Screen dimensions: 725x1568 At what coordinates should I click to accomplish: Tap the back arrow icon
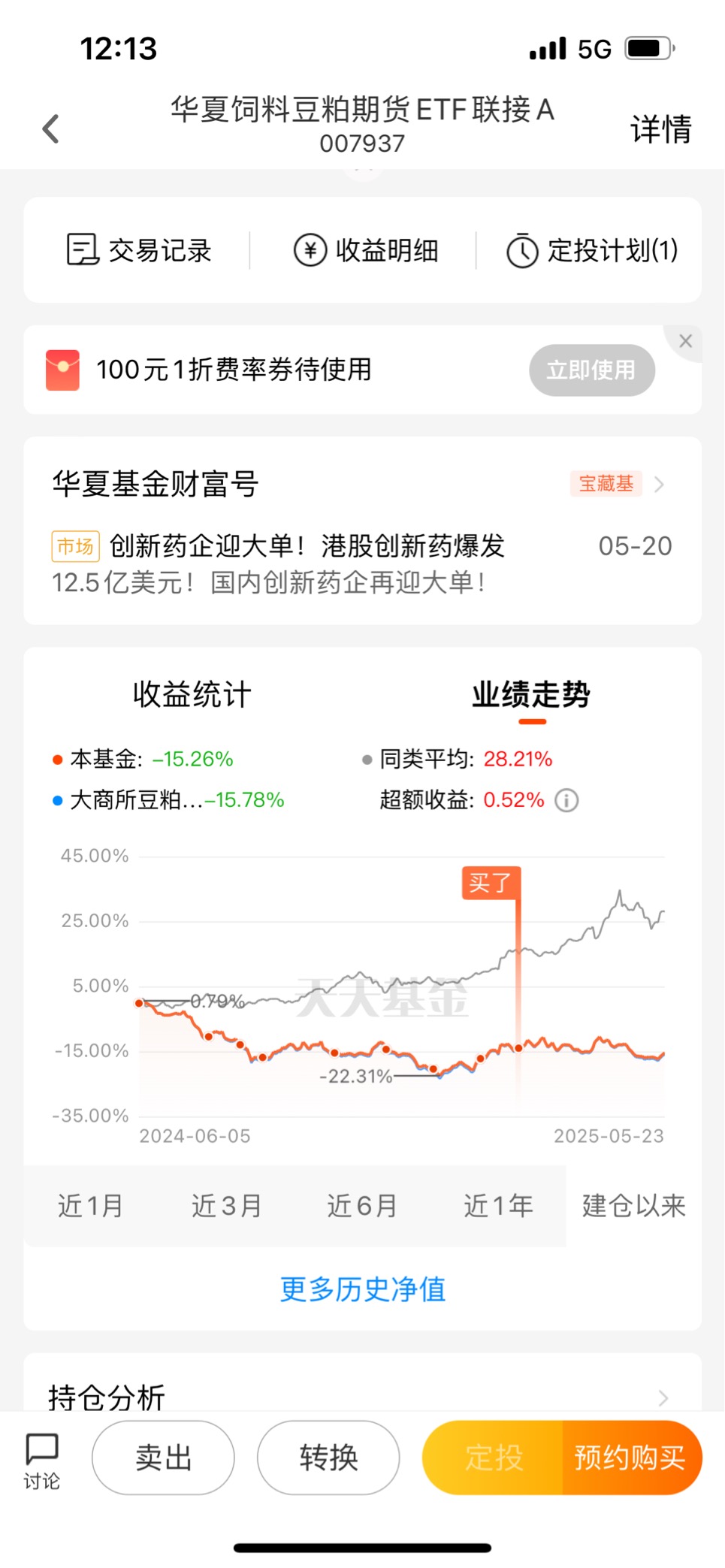tap(50, 128)
